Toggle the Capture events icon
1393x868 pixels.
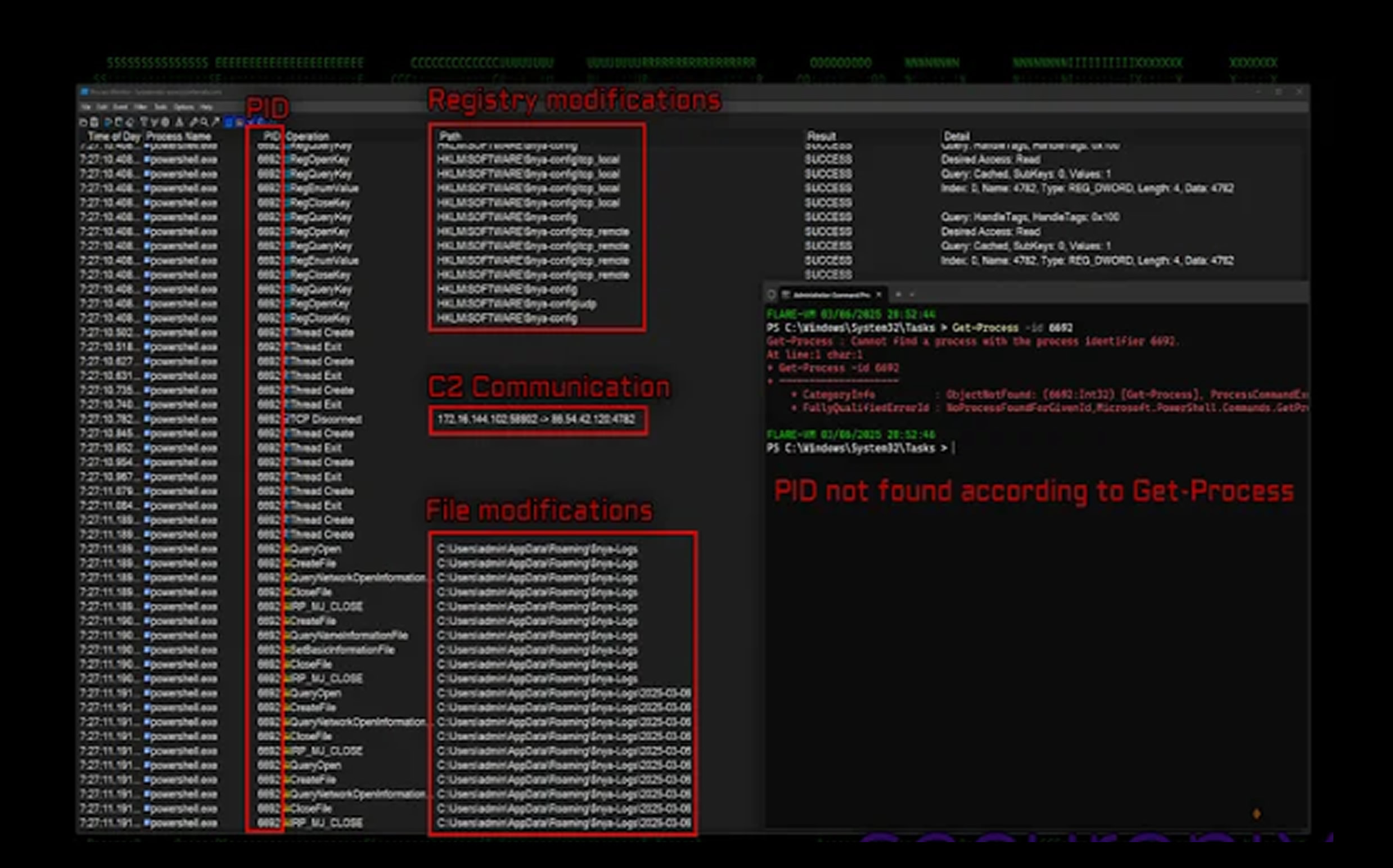coord(107,121)
